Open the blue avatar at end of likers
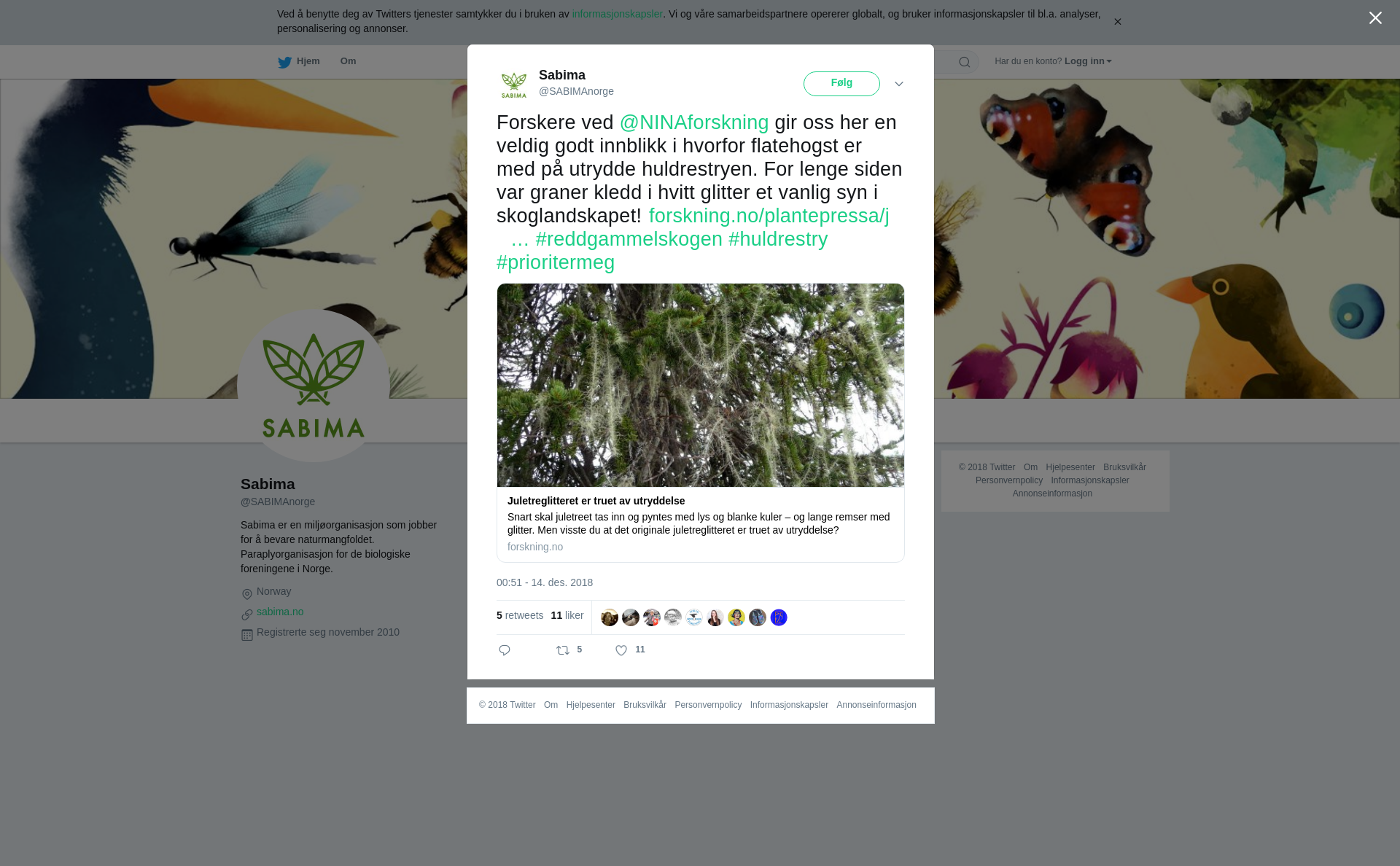Screen dimensions: 1400x866 click(x=779, y=617)
